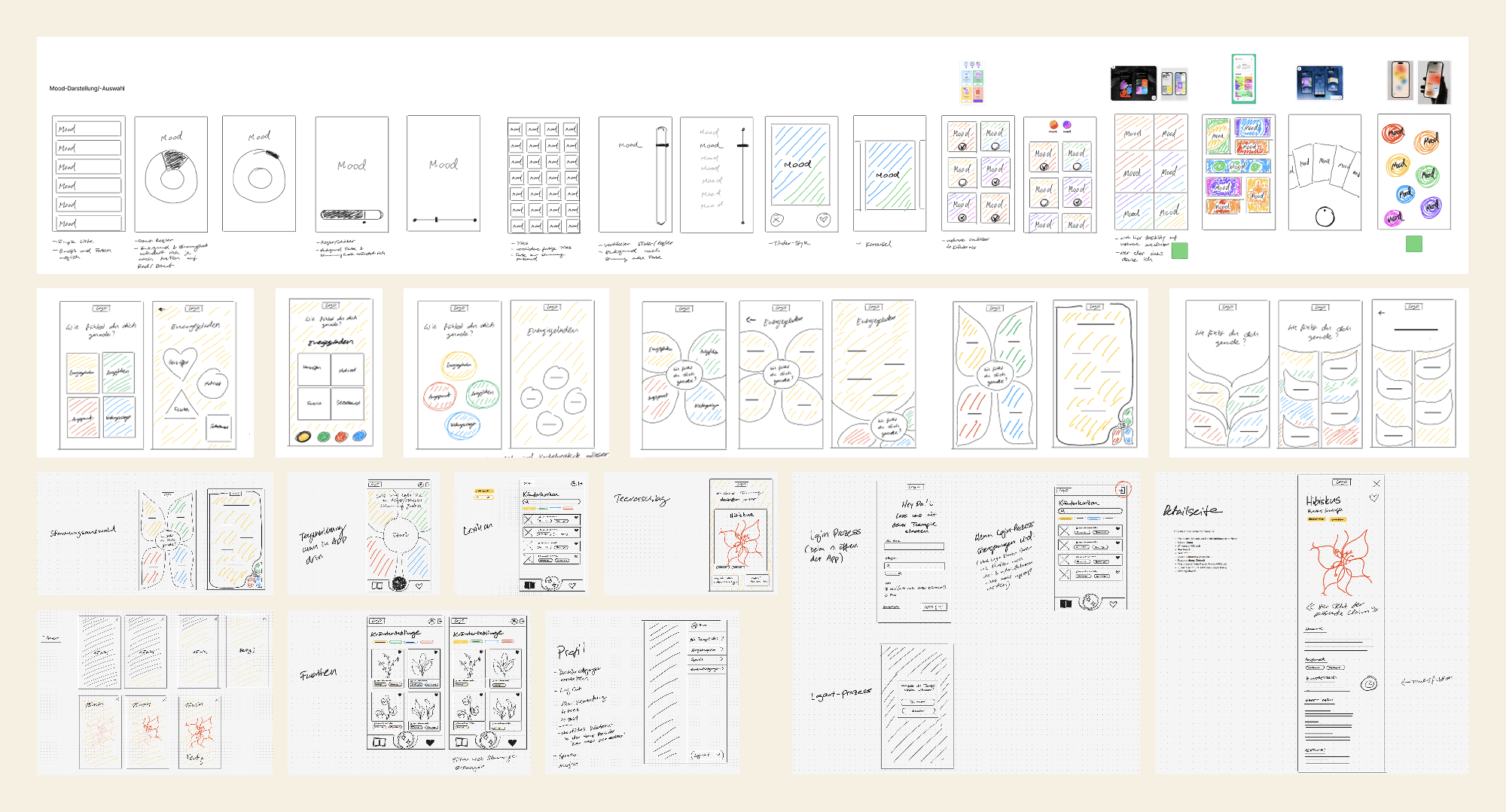This screenshot has width=1506, height=812.
Task: Check the empty circle on the green Mood tile
Action: (995, 147)
